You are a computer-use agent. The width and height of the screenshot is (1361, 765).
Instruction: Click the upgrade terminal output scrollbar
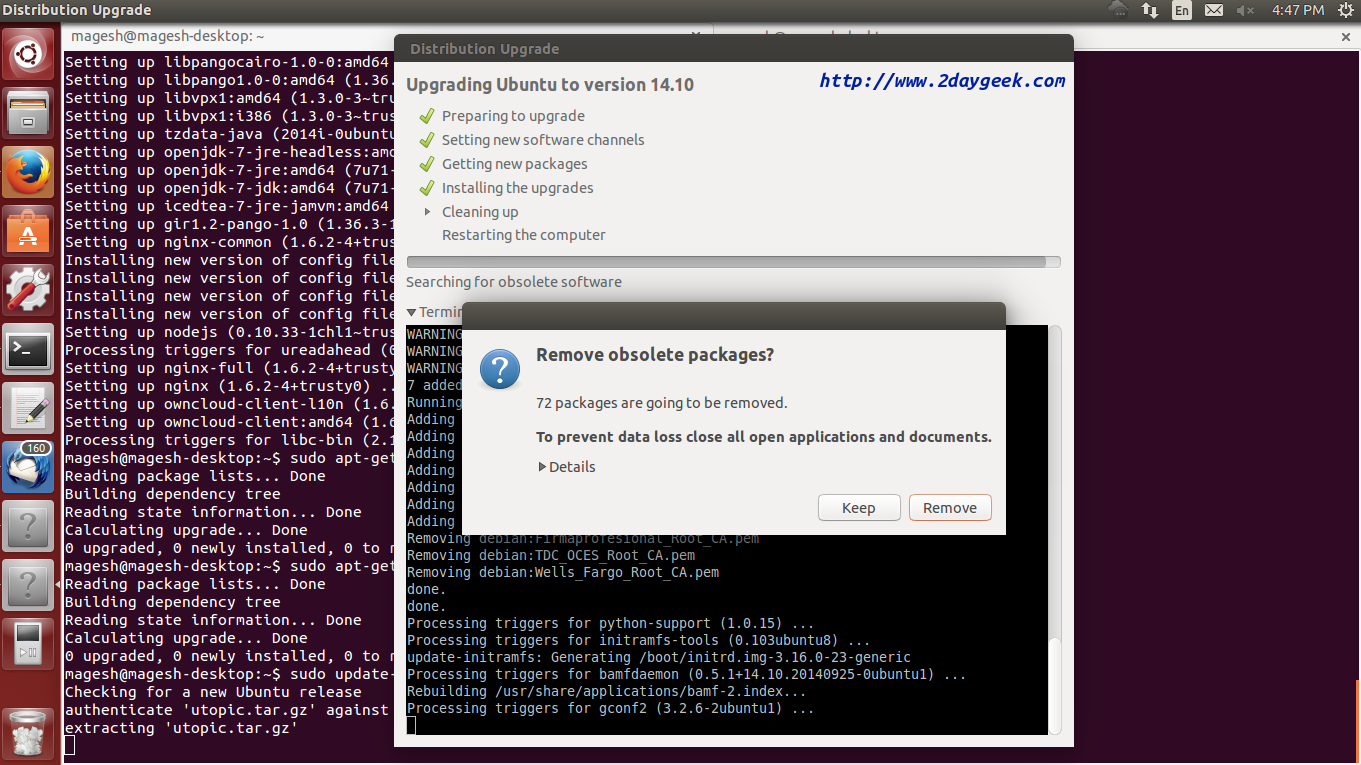[1054, 680]
